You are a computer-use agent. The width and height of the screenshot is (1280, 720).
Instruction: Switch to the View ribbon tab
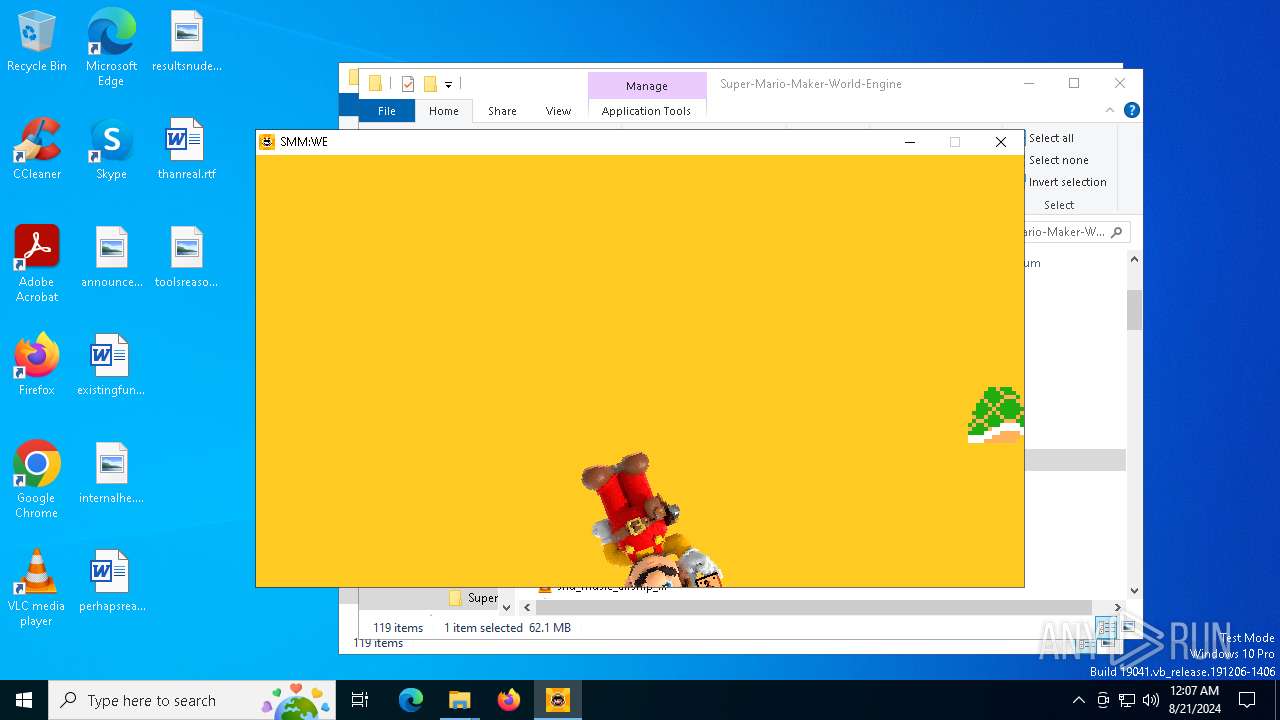click(558, 111)
